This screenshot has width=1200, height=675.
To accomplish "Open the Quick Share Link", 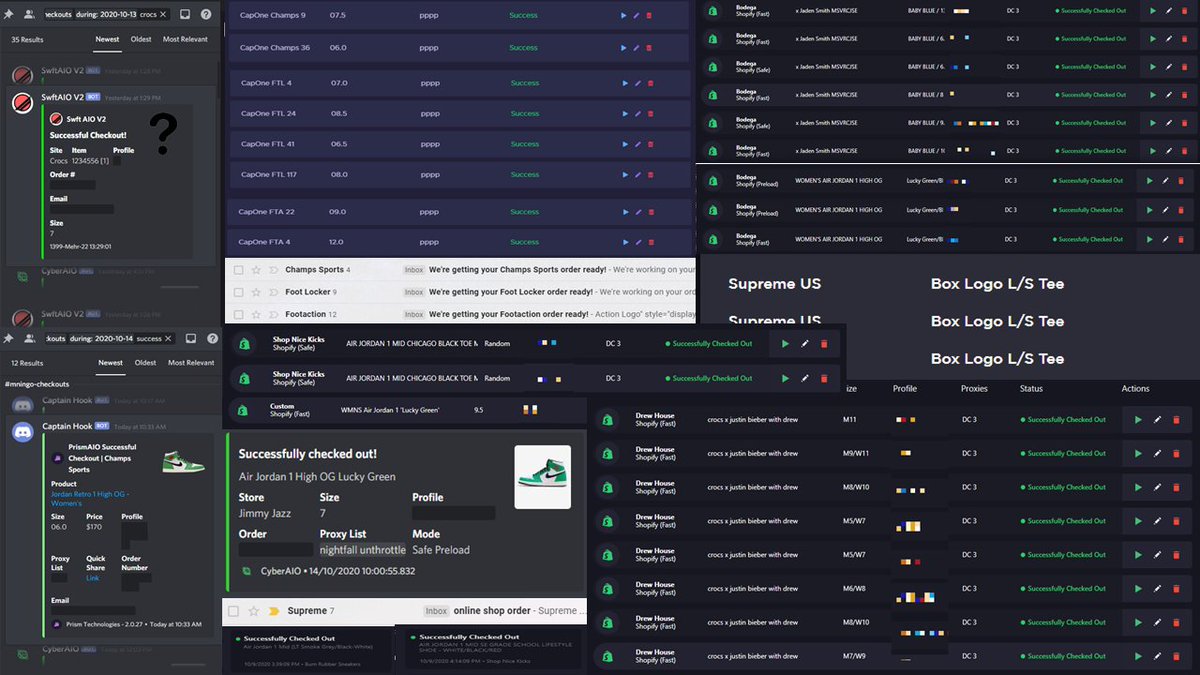I will [x=93, y=578].
